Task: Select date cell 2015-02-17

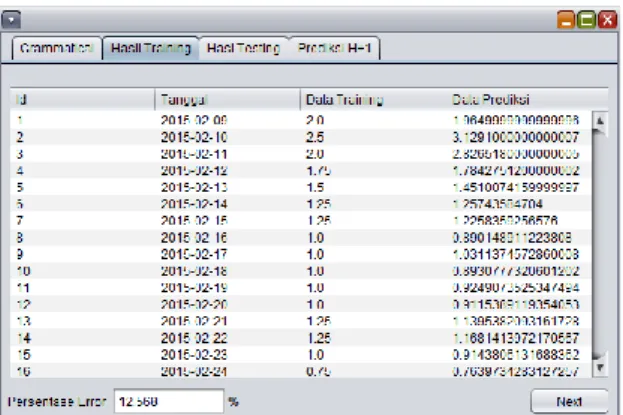Action: coord(194,254)
